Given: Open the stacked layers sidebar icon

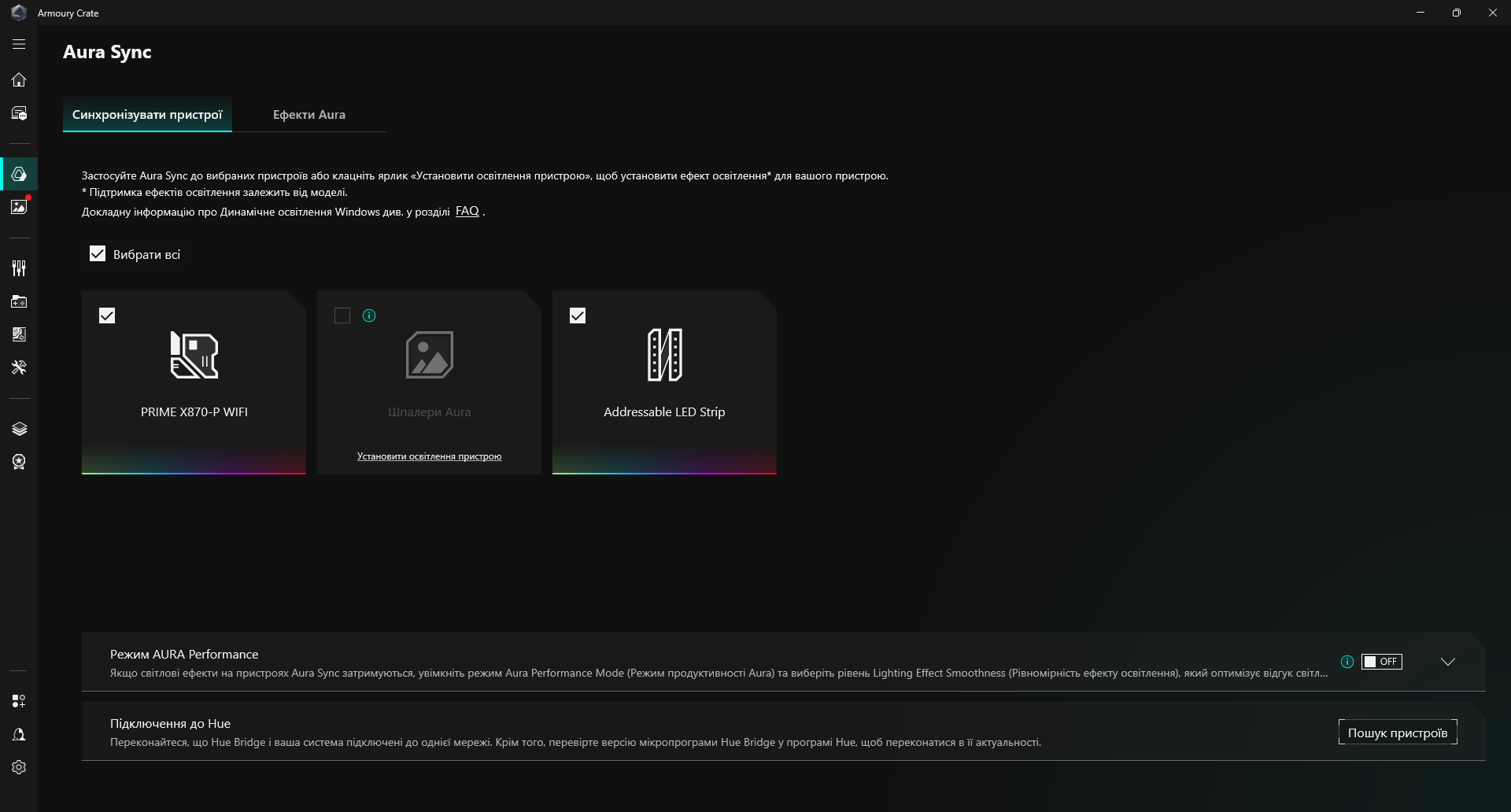Looking at the screenshot, I should tap(19, 429).
